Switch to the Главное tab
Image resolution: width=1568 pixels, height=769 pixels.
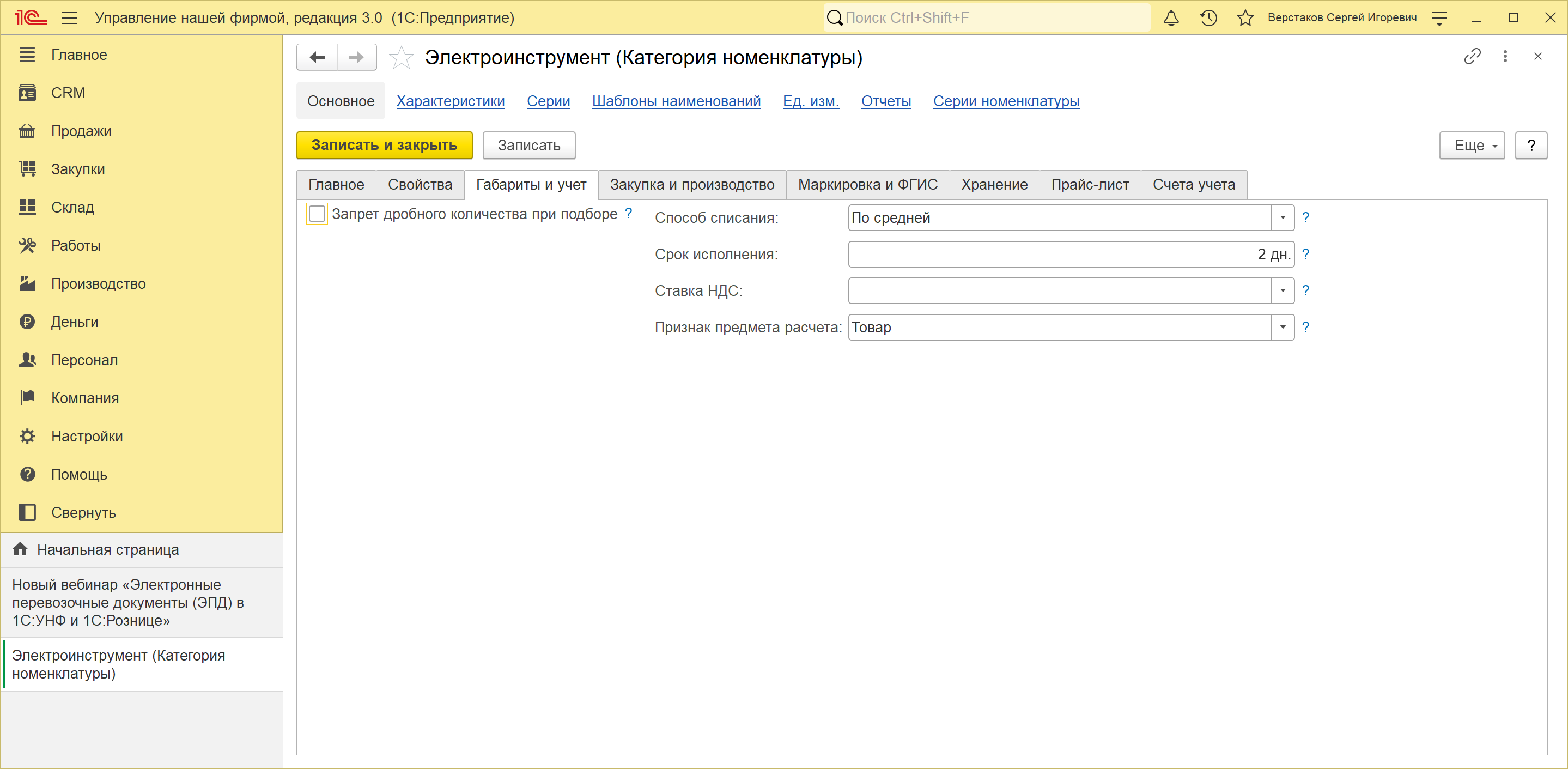[x=336, y=185]
